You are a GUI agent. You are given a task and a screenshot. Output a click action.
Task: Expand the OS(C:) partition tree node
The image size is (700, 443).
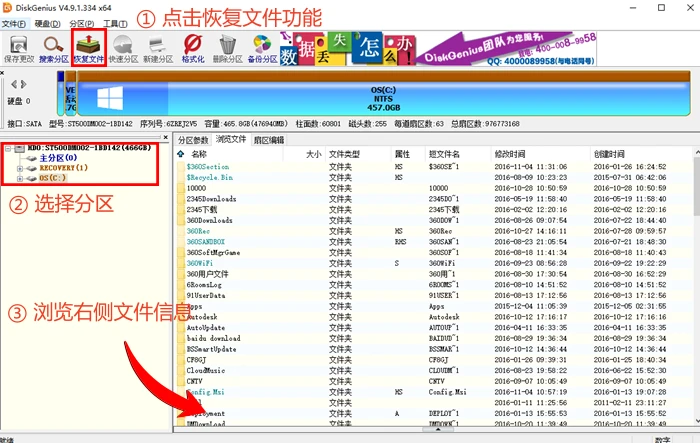pyautogui.click(x=21, y=179)
